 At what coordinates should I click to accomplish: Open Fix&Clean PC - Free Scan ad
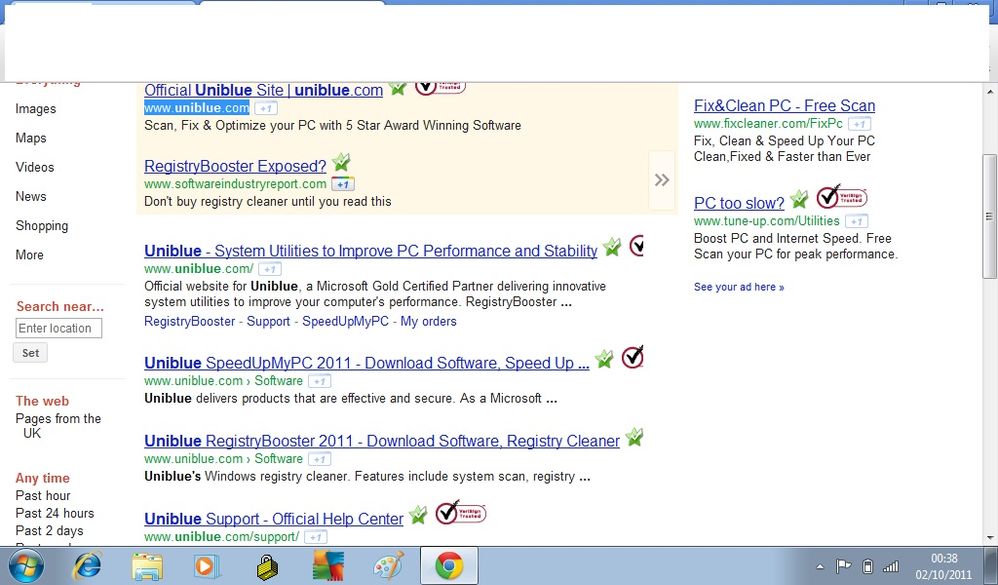(x=784, y=106)
